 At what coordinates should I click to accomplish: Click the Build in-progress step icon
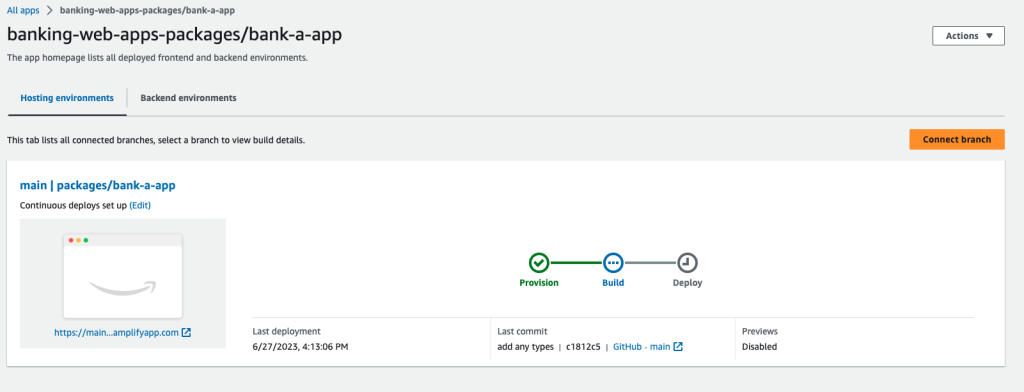coord(613,263)
